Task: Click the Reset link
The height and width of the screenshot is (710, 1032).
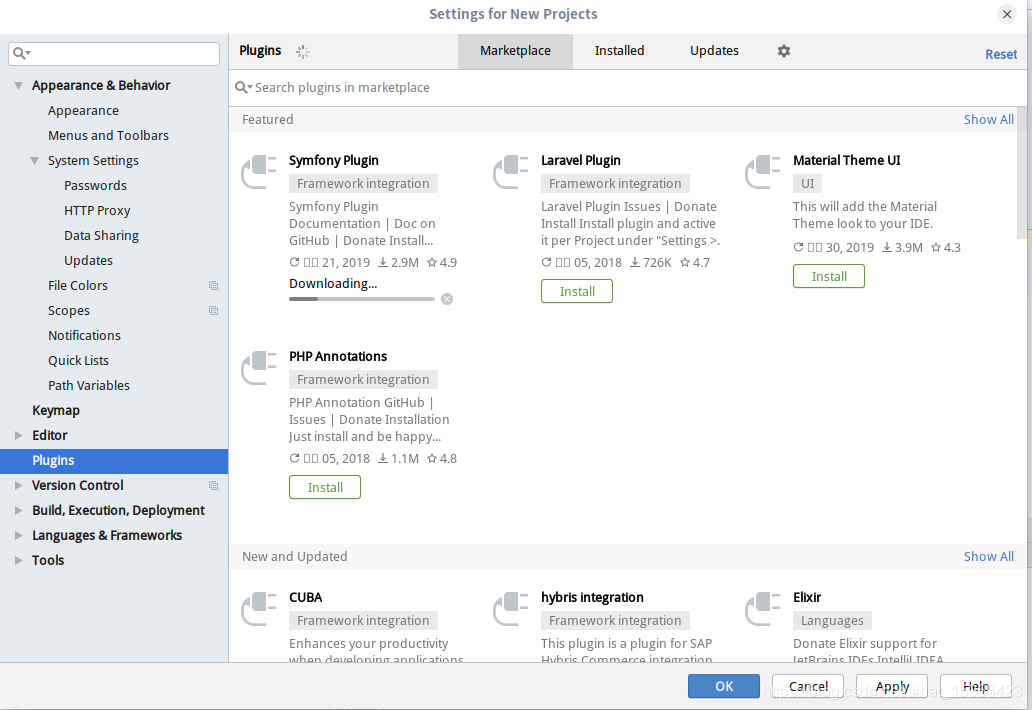Action: pos(1000,55)
